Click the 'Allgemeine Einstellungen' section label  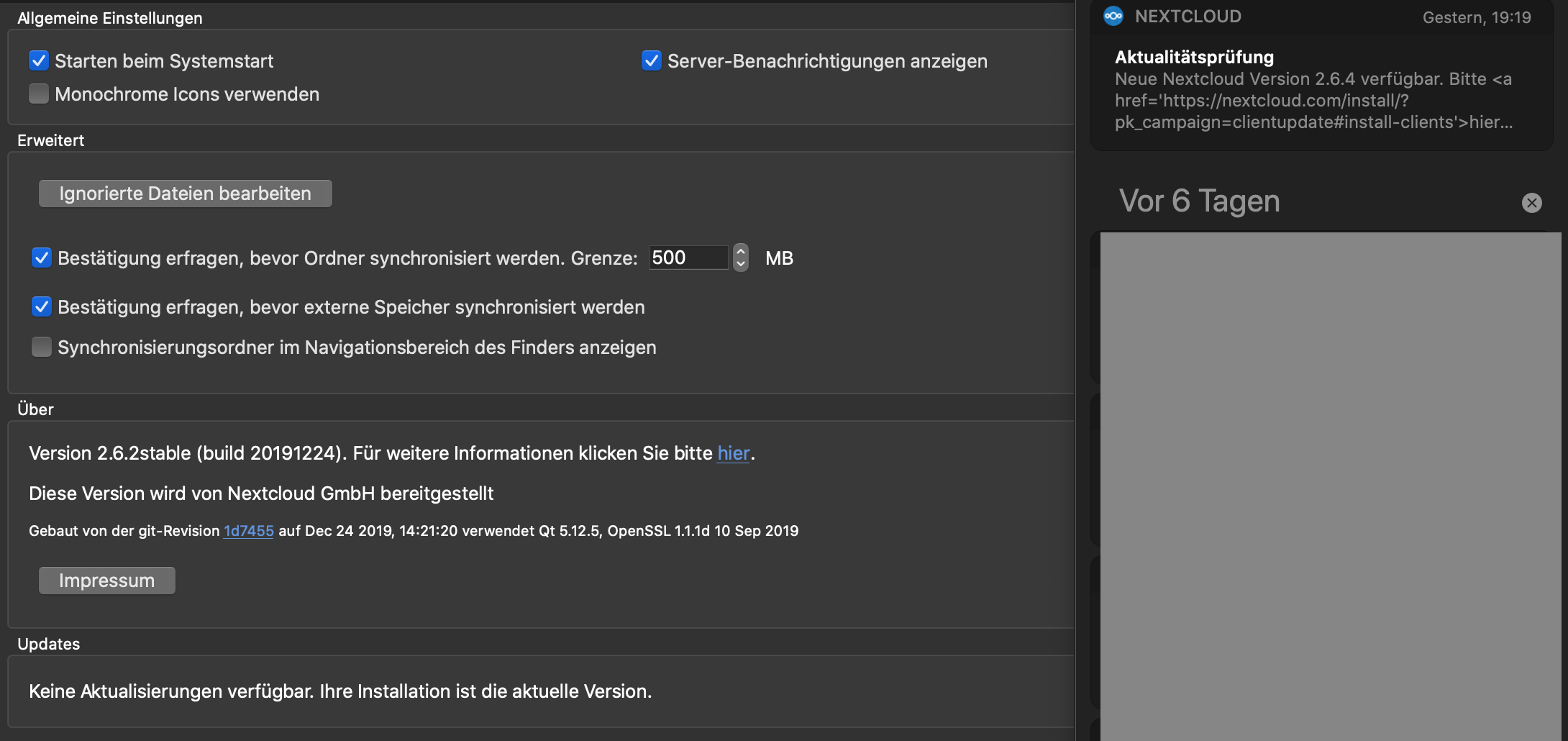coord(110,18)
